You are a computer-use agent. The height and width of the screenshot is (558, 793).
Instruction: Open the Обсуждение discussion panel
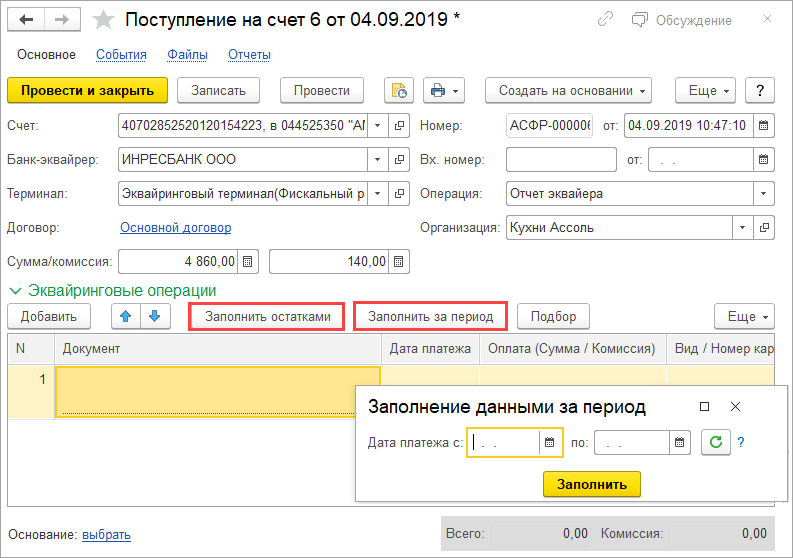coord(682,20)
